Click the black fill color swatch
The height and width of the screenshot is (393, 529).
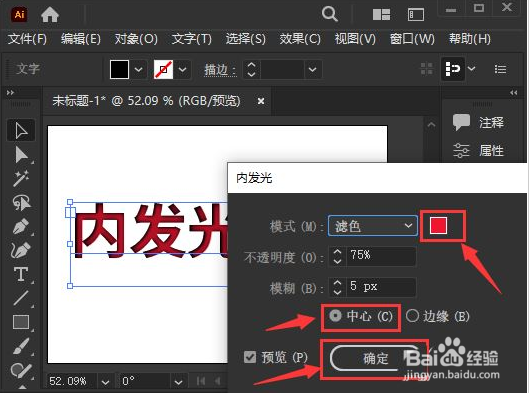(x=119, y=69)
